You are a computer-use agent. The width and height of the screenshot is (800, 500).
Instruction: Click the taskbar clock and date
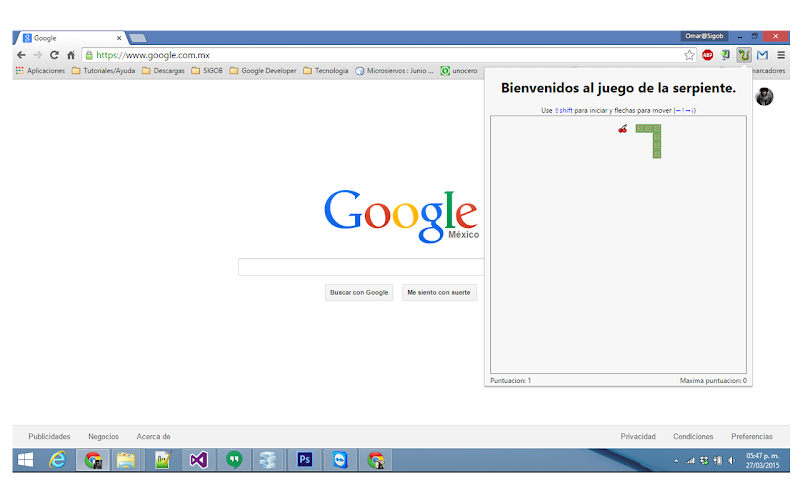click(x=762, y=461)
